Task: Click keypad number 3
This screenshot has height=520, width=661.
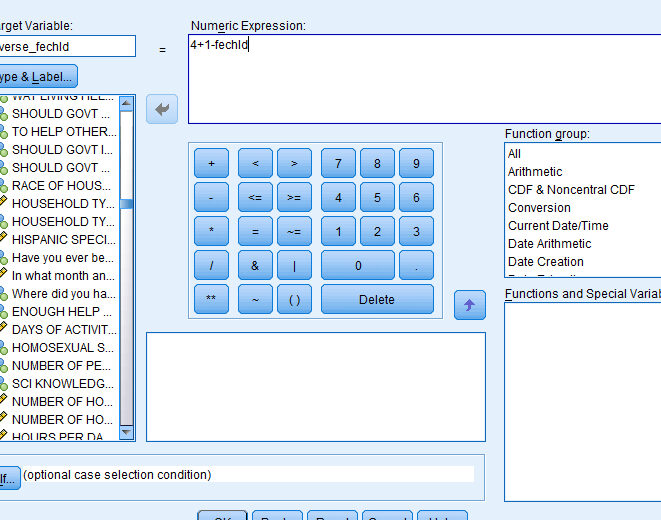Action: coord(416,231)
